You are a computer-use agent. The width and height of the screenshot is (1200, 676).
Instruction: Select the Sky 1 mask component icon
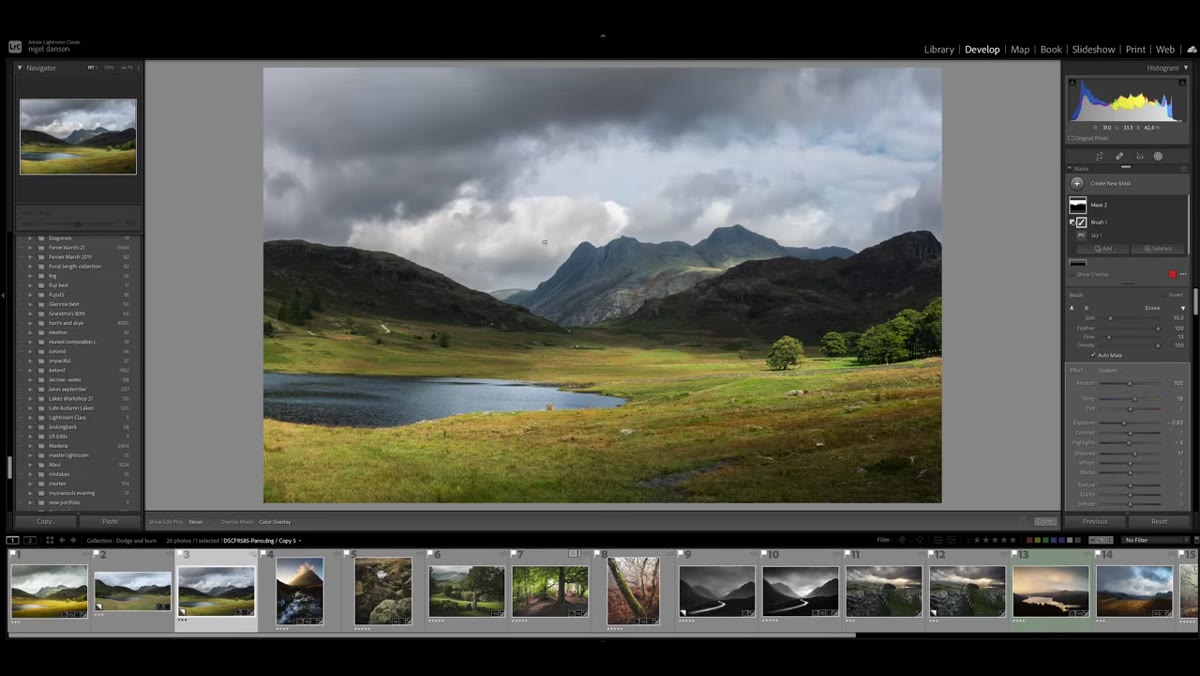1081,235
